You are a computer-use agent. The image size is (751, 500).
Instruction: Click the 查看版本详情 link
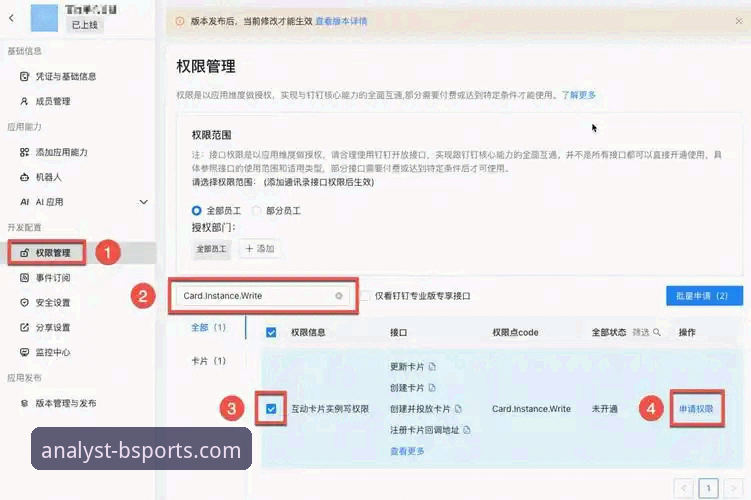(341, 21)
